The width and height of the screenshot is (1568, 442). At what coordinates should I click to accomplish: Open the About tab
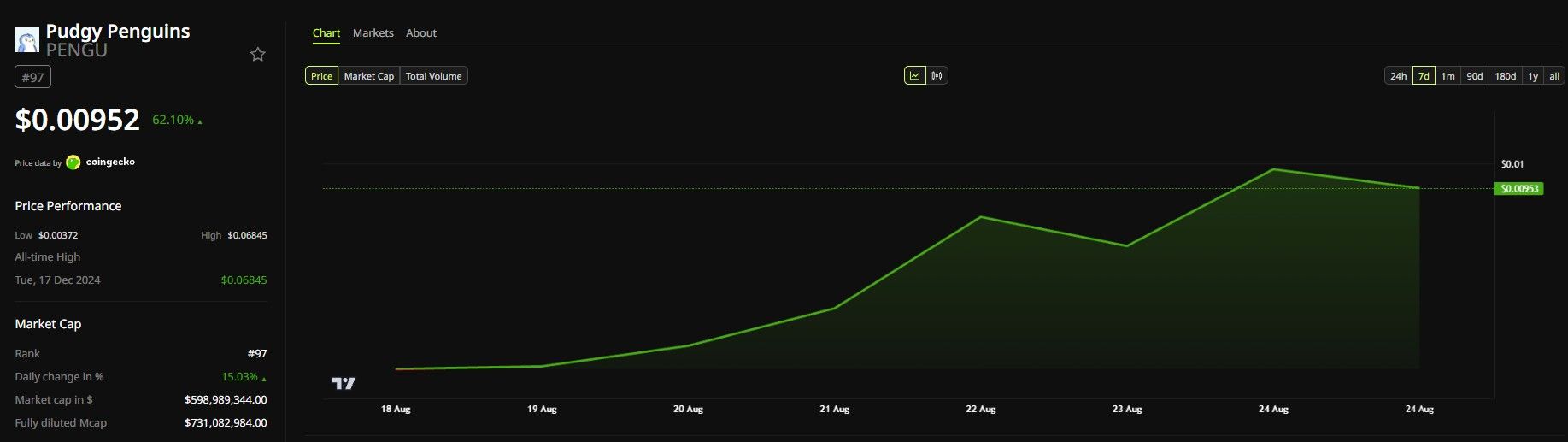pyautogui.click(x=421, y=33)
